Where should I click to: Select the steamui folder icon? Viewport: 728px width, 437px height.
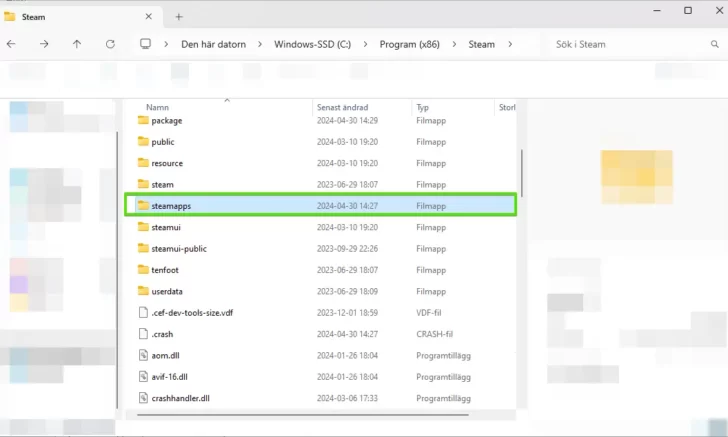(x=143, y=227)
